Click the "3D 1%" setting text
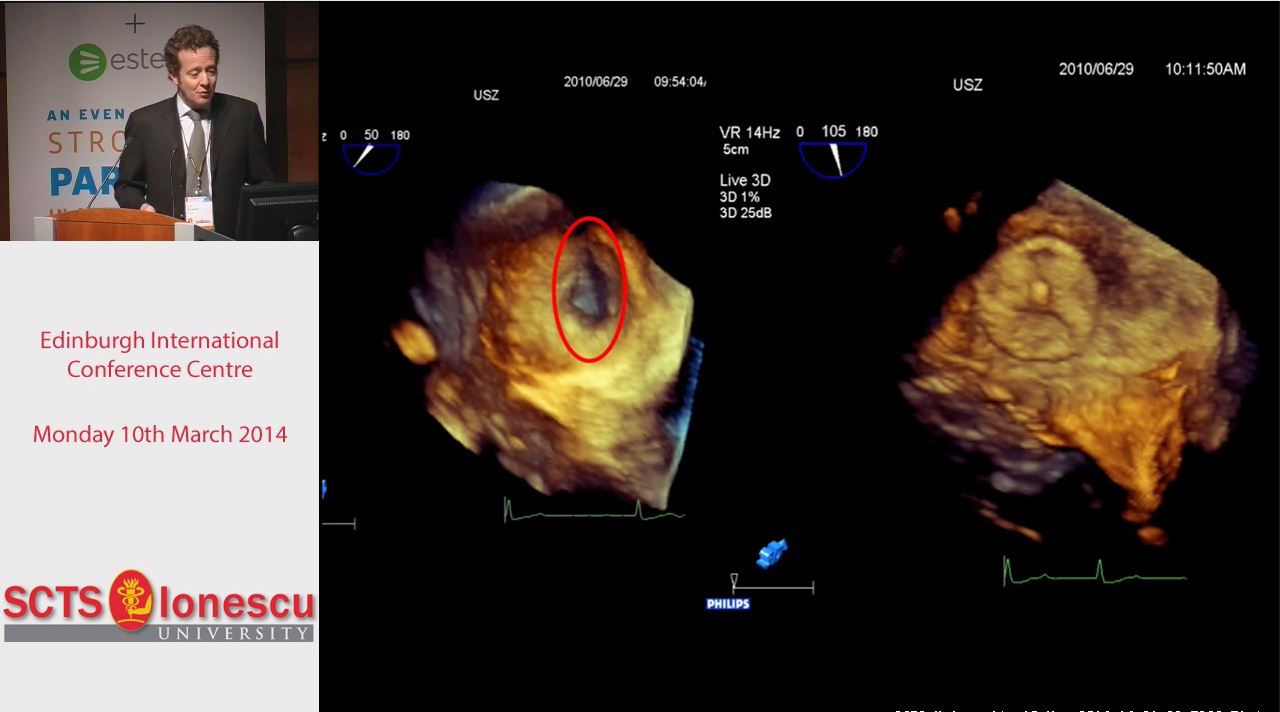The width and height of the screenshot is (1280, 712). tap(741, 197)
